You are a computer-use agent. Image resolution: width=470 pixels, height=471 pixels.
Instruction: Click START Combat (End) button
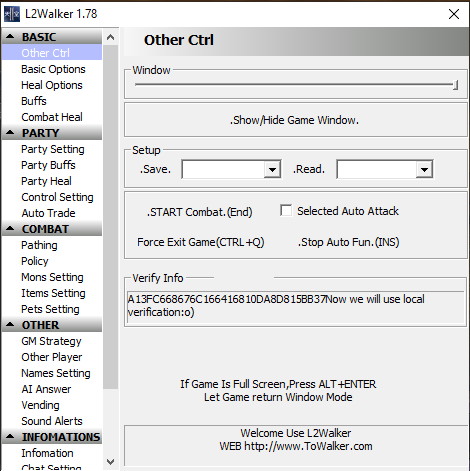199,212
